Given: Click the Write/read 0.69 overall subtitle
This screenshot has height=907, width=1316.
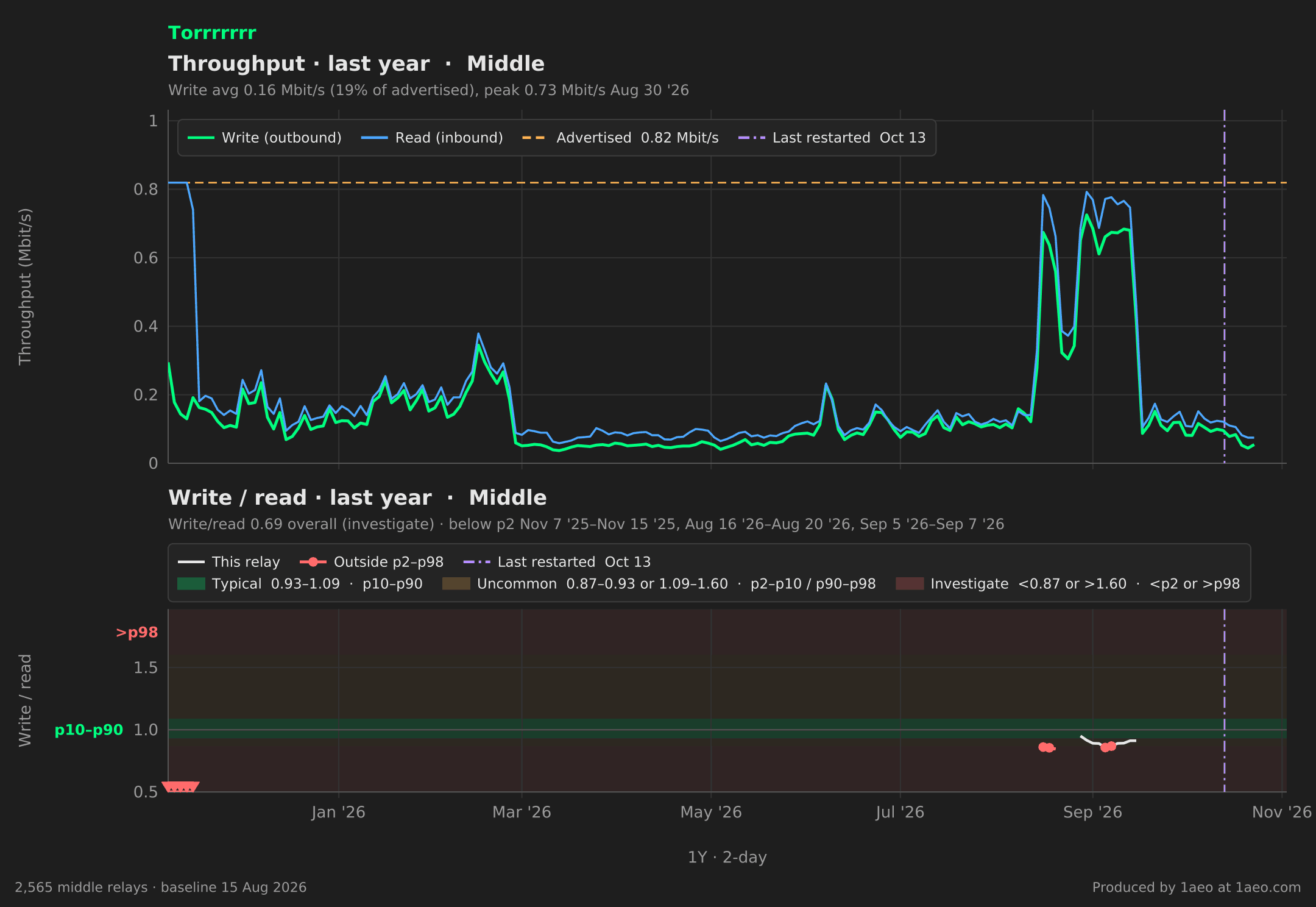Looking at the screenshot, I should pyautogui.click(x=586, y=524).
